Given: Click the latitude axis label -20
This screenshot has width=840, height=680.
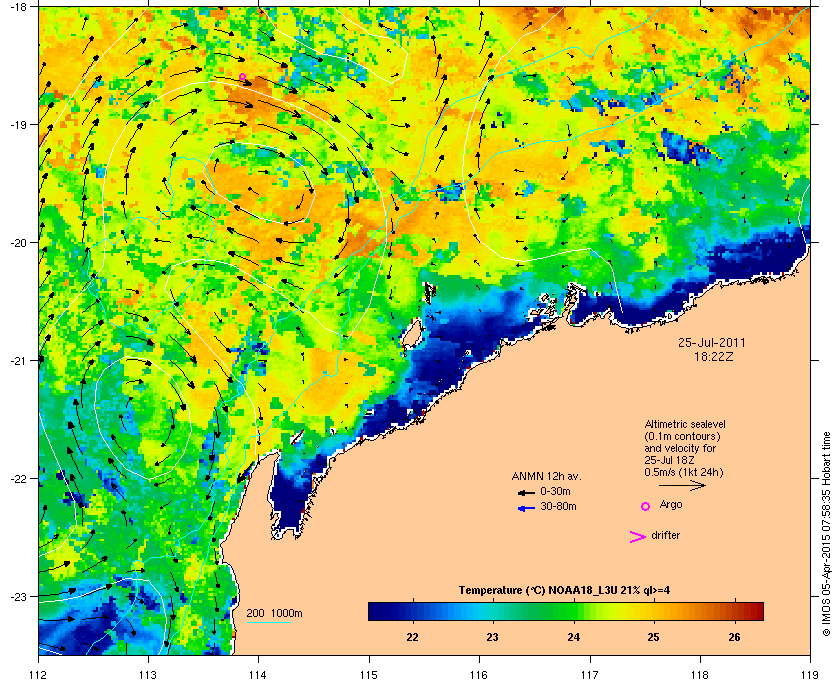Looking at the screenshot, I should (18, 243).
